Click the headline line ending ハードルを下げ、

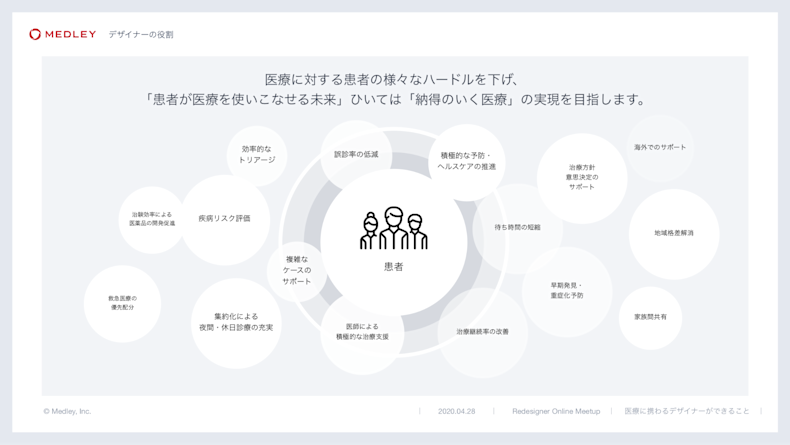[x=391, y=80]
